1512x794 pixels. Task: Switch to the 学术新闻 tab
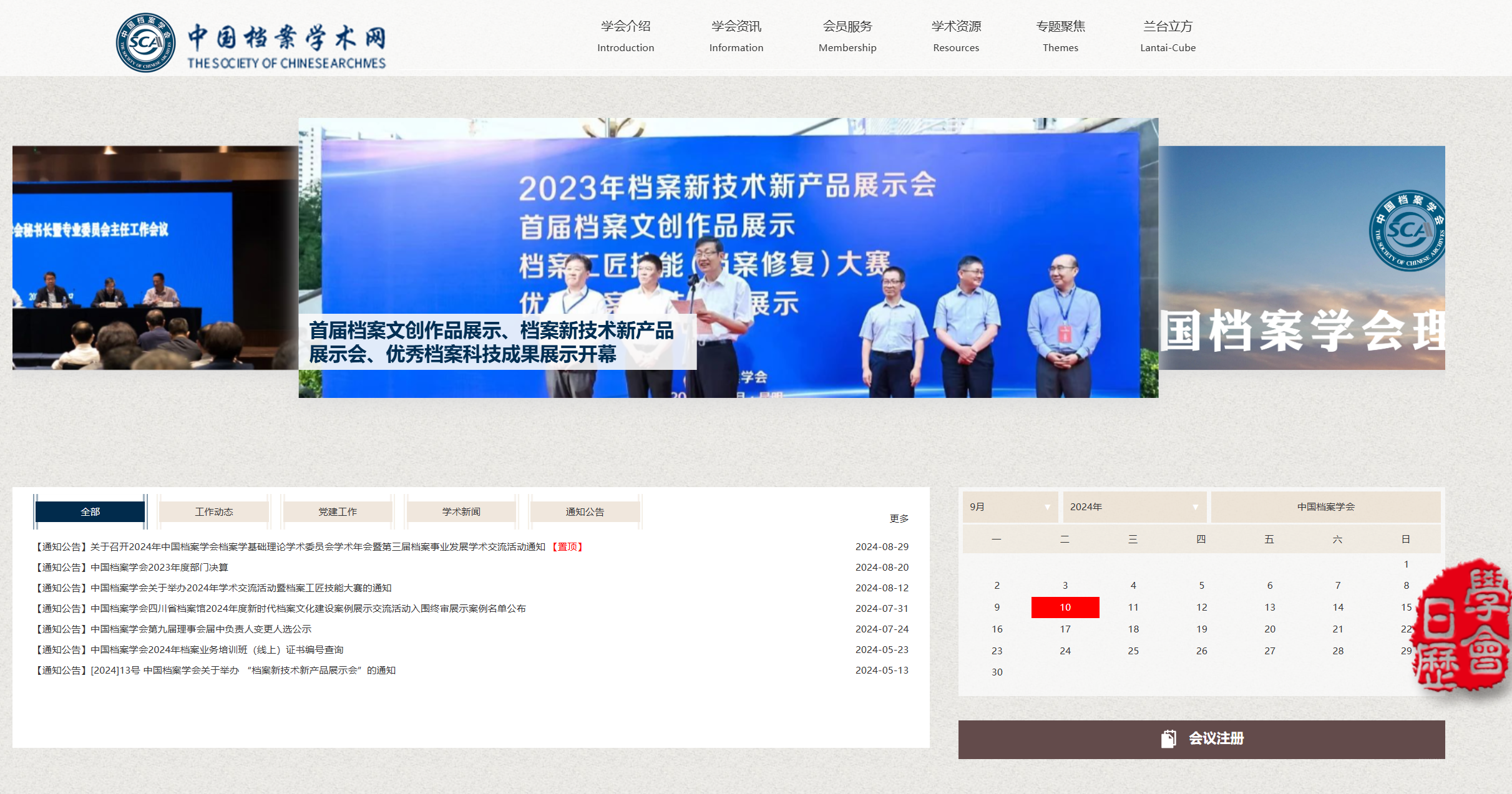(x=461, y=511)
